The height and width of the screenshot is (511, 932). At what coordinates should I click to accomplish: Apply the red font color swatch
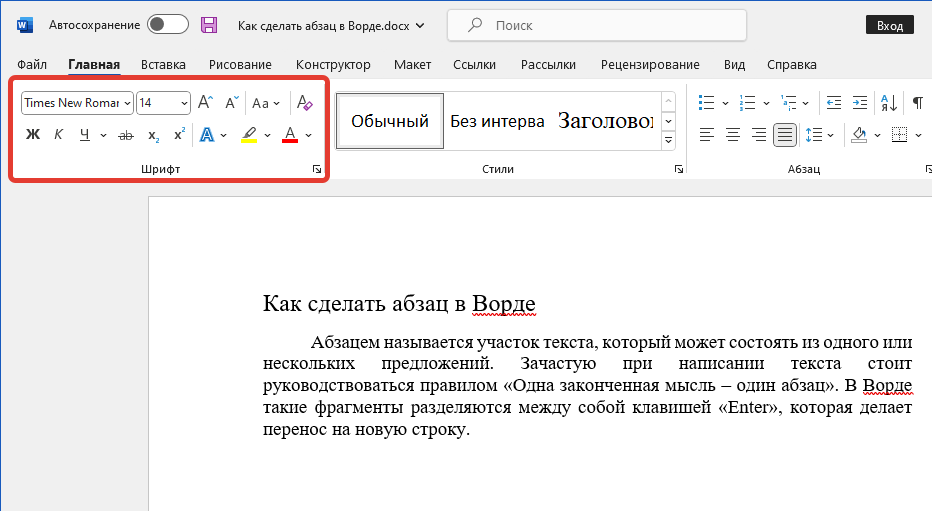290,135
